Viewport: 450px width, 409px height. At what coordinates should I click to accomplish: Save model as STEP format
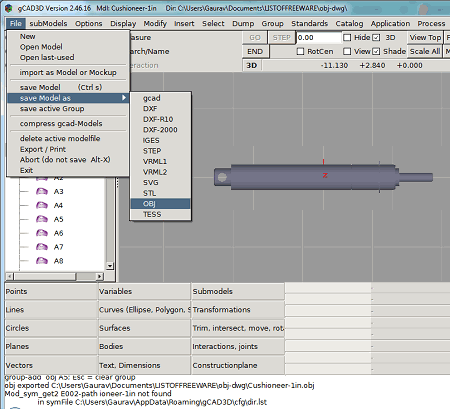(x=160, y=151)
